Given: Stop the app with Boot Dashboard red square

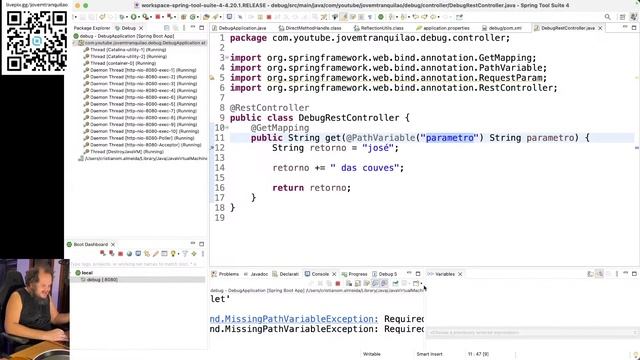Looking at the screenshot, I should point(120,253).
